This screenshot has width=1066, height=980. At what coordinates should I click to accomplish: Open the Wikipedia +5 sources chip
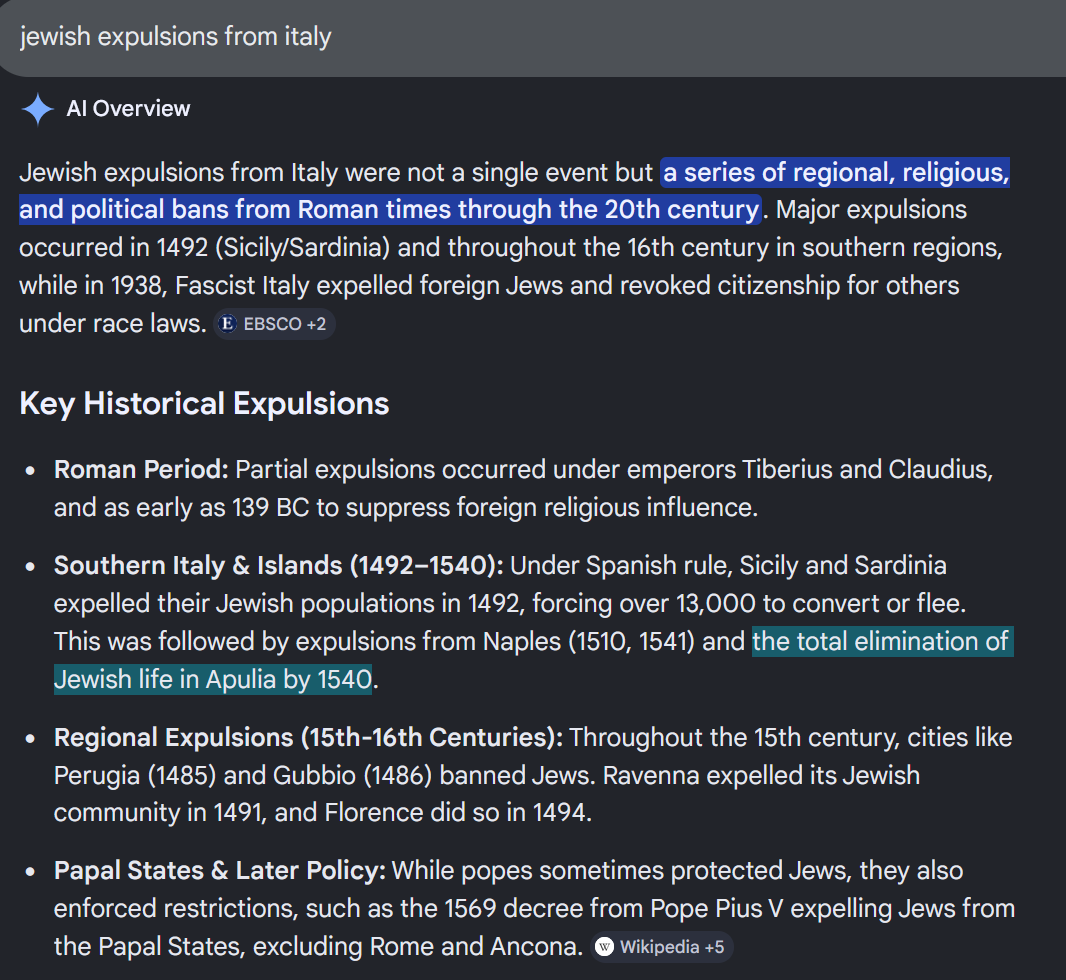[662, 947]
